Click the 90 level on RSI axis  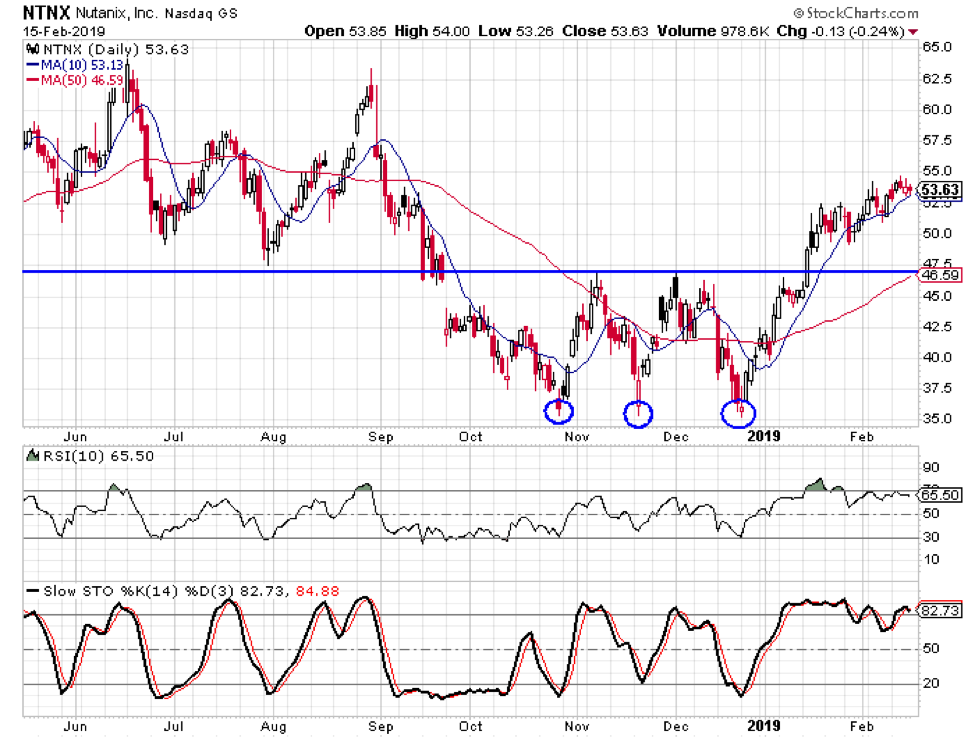tap(931, 467)
